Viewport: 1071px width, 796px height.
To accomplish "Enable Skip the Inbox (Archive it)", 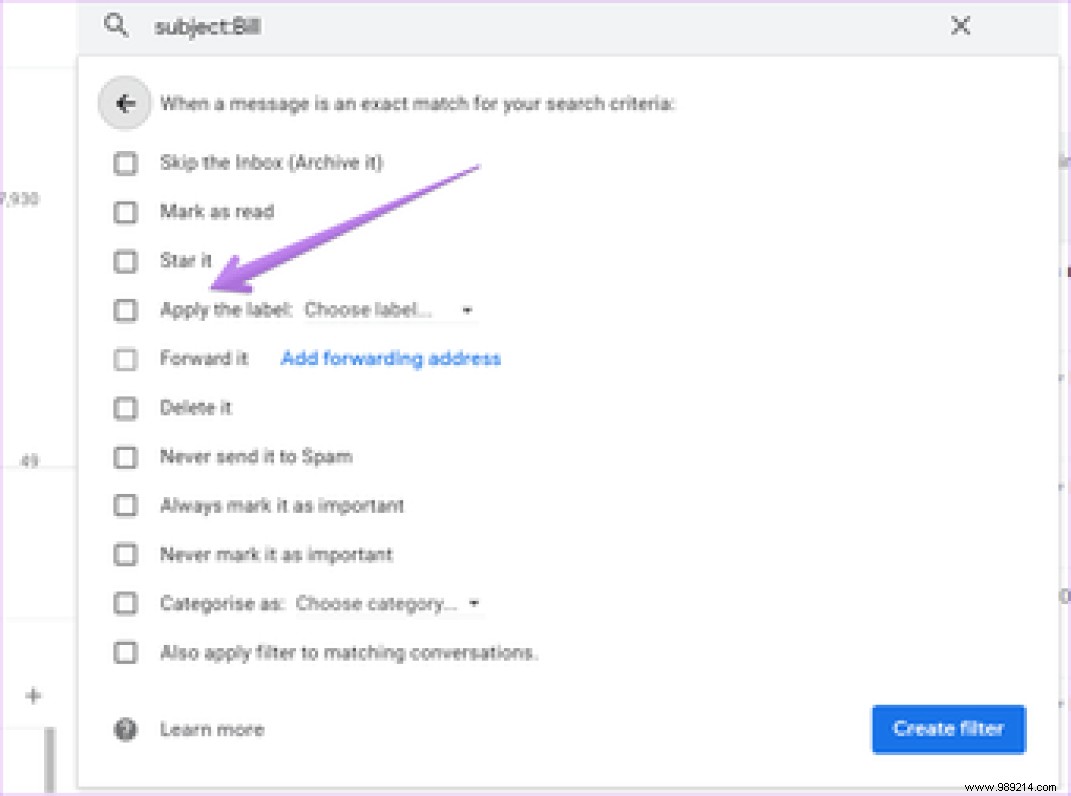I will (125, 162).
